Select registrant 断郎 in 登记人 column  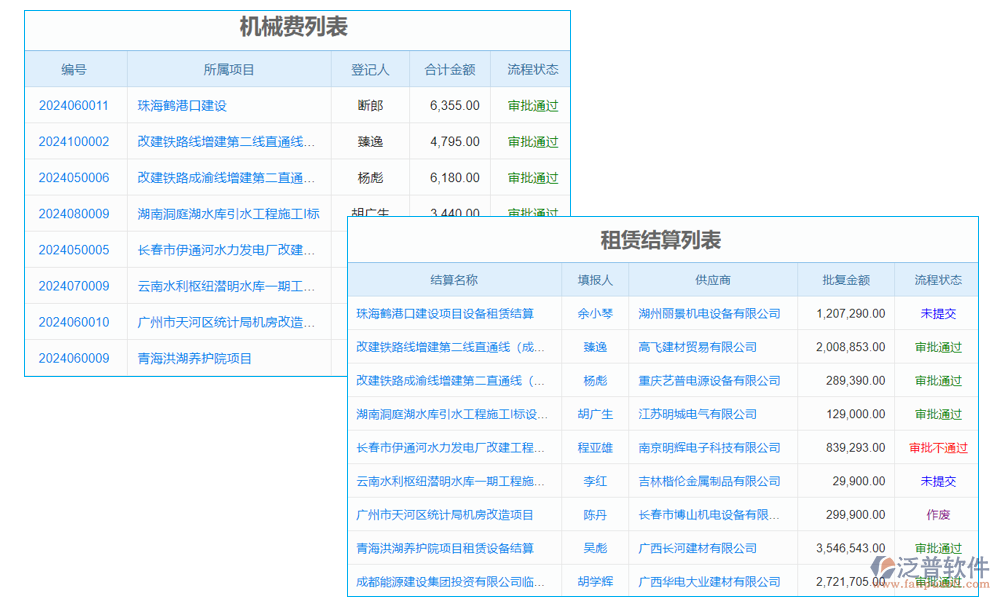coord(371,105)
